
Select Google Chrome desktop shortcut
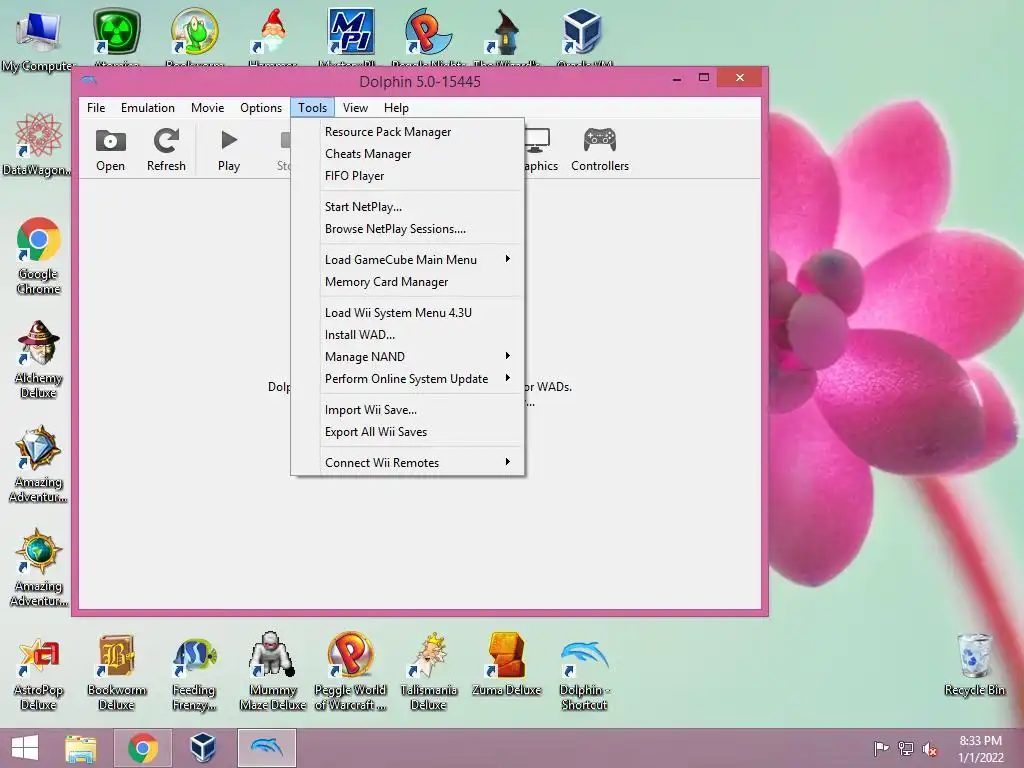[39, 255]
